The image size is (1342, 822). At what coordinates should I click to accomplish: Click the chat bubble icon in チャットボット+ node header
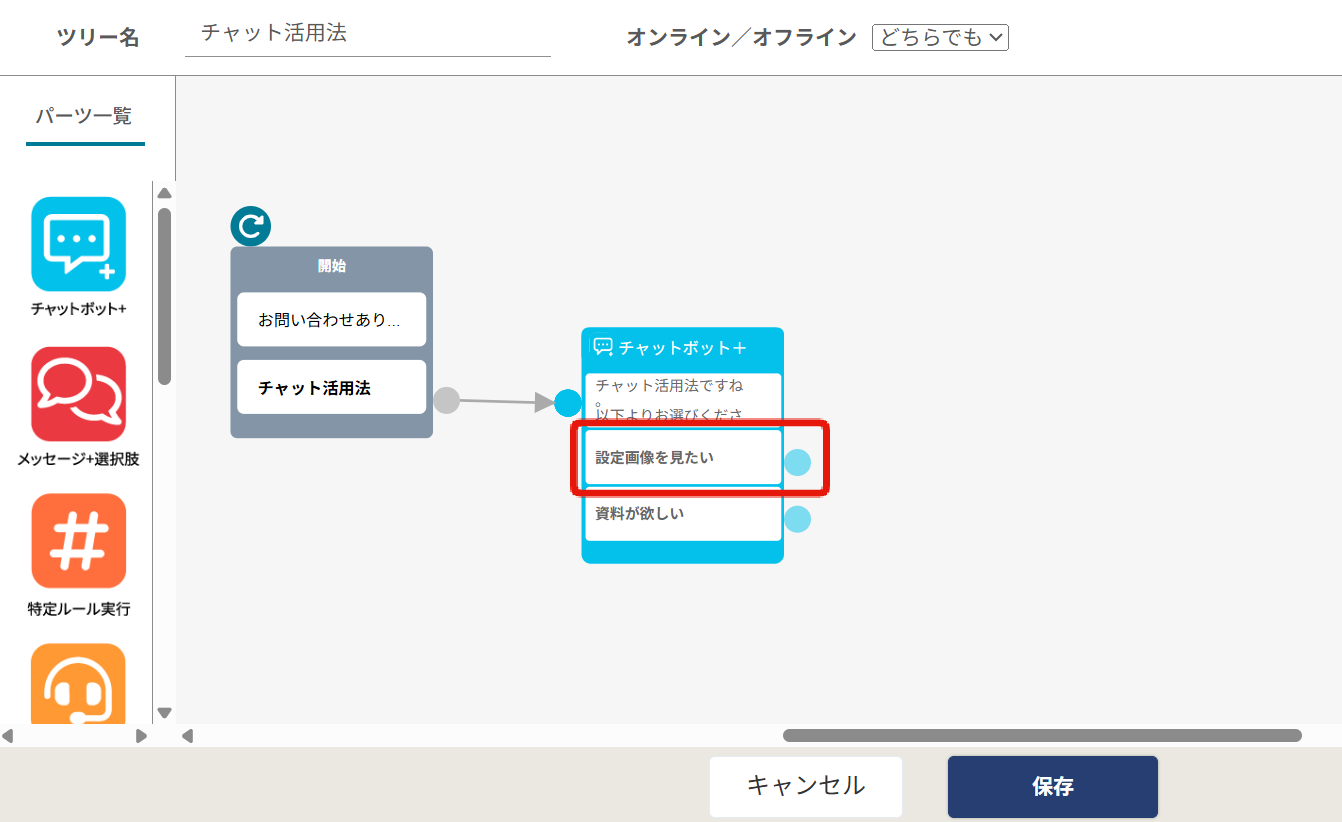tap(603, 347)
